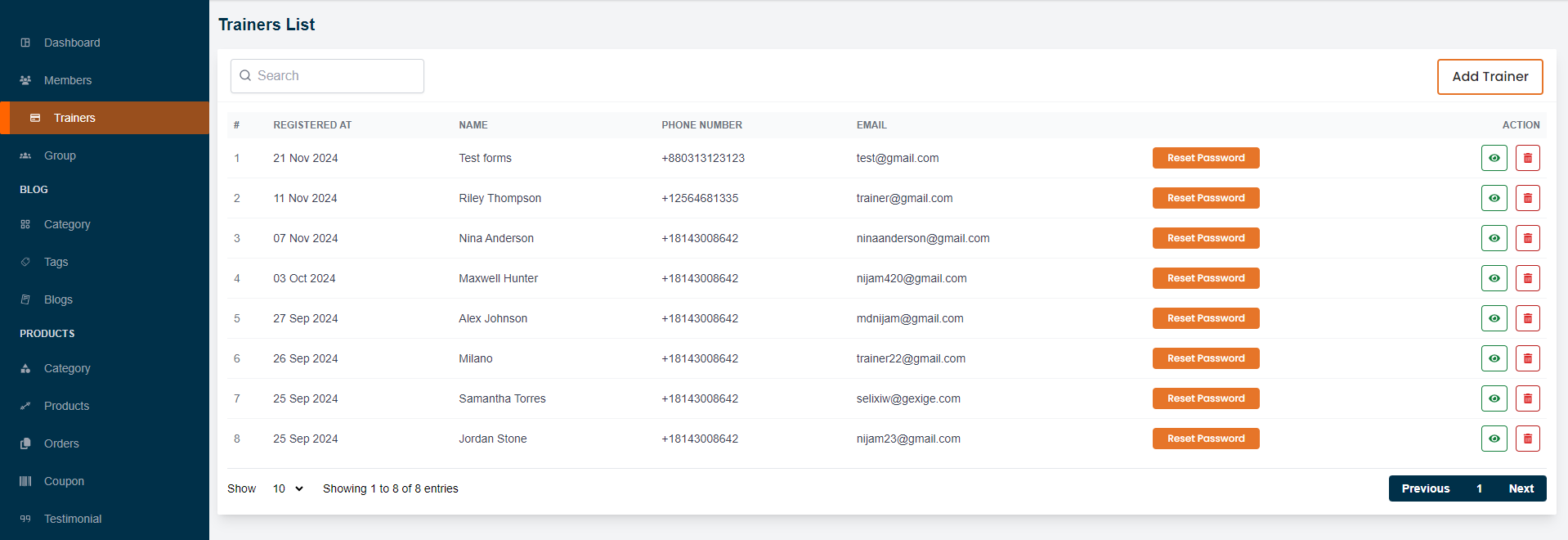
Task: Click the trash icon for Riley Thompson
Action: point(1527,198)
